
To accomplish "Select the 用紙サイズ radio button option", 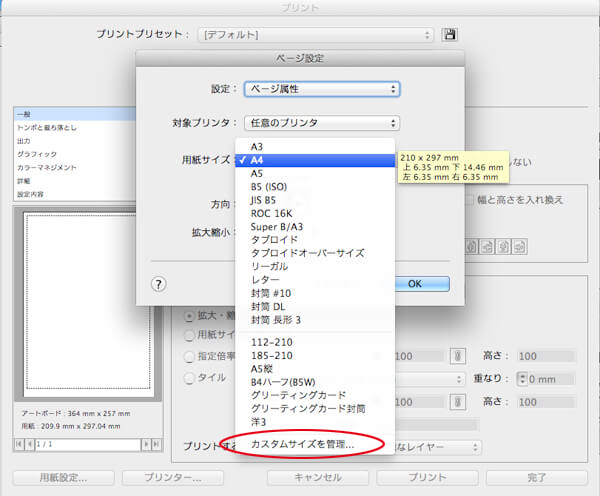I will pyautogui.click(x=189, y=336).
